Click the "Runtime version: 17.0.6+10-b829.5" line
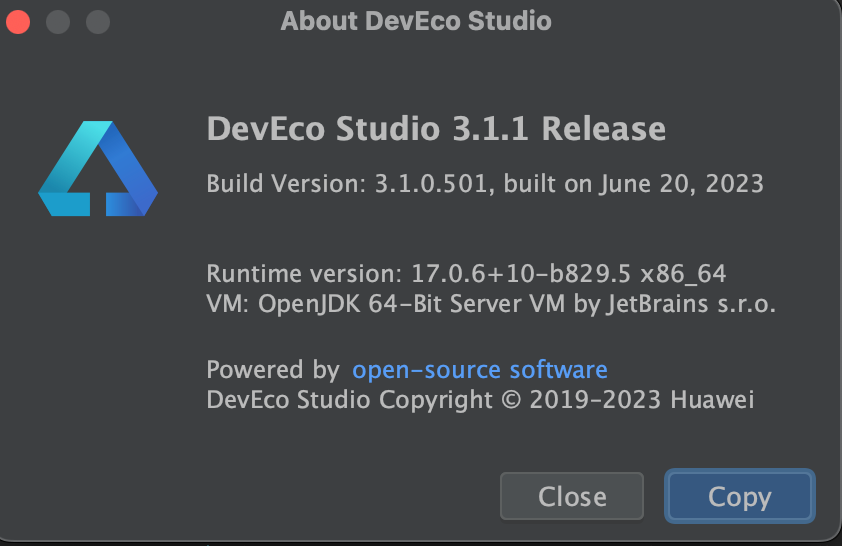Image resolution: width=842 pixels, height=546 pixels. pyautogui.click(x=466, y=274)
